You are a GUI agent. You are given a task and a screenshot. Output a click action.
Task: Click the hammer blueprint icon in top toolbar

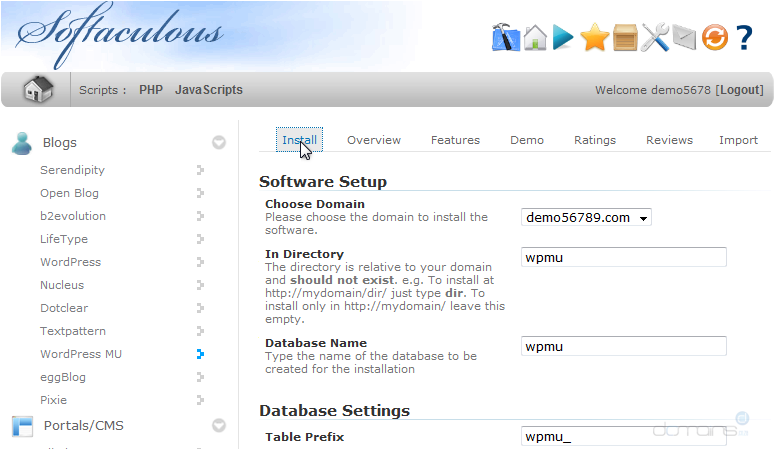tap(507, 38)
